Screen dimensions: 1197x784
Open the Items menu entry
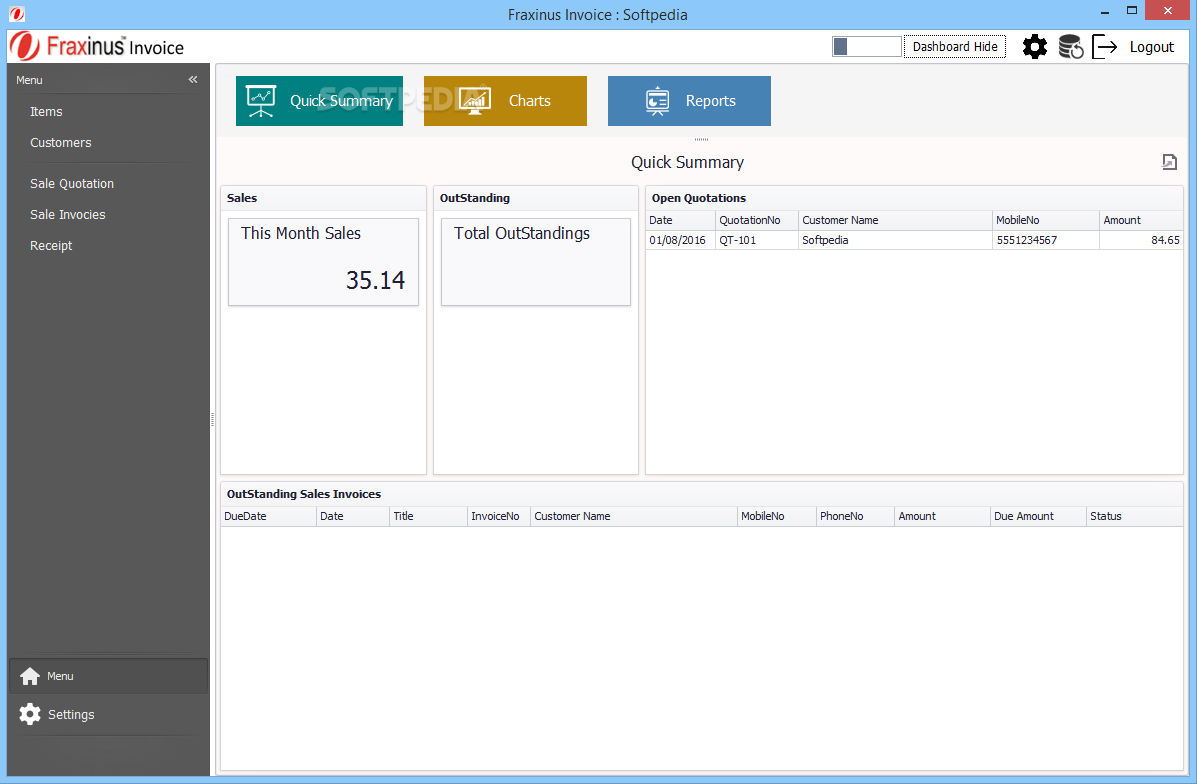coord(46,111)
